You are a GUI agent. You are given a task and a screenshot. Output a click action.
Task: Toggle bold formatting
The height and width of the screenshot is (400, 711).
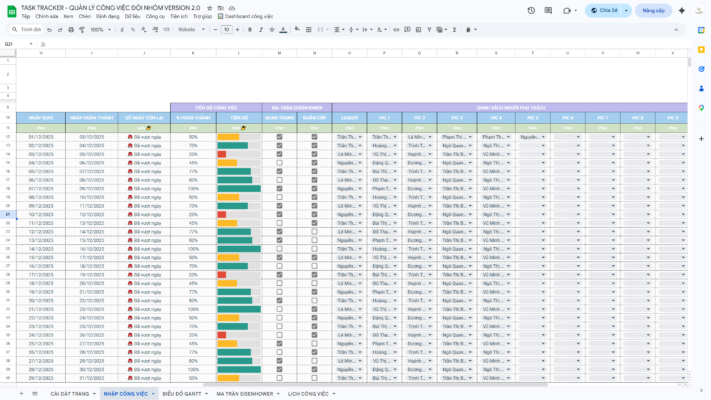(250, 29)
